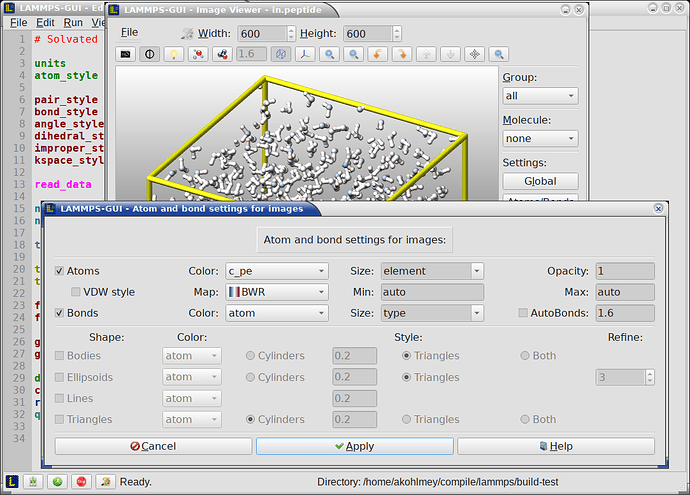690x495 pixels.
Task: Click the paint palette image icon
Action: 106,481
